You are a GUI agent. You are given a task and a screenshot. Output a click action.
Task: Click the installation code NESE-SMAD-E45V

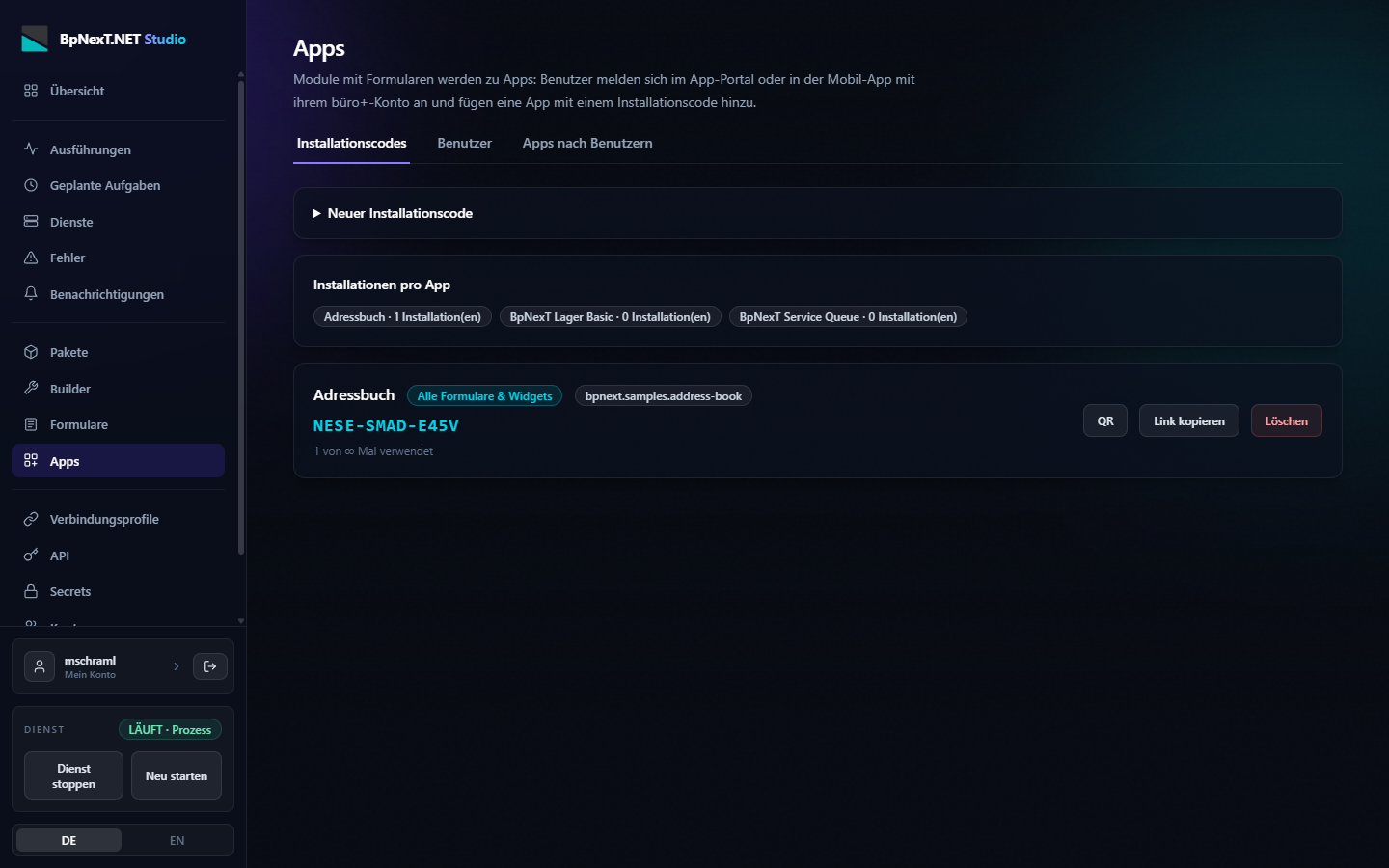click(386, 425)
